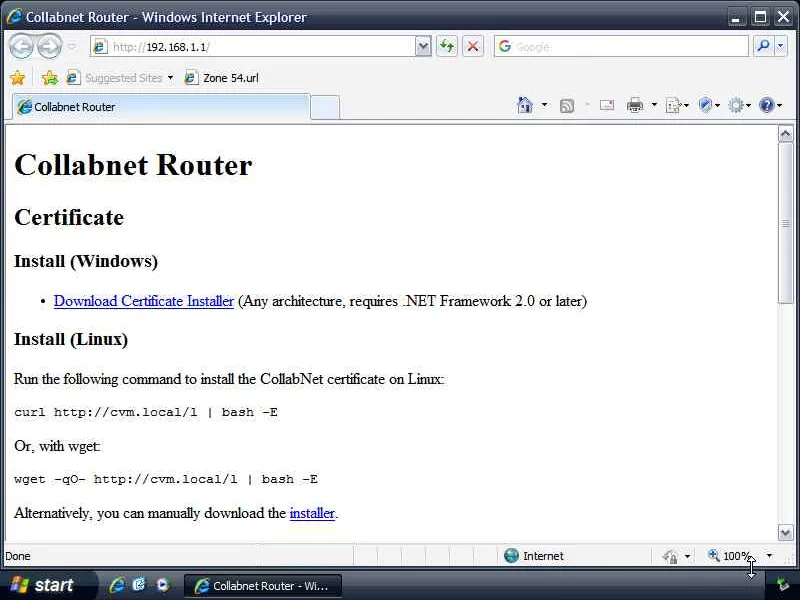Go forward with the Forward arrow button
800x600 pixels.
click(x=49, y=46)
